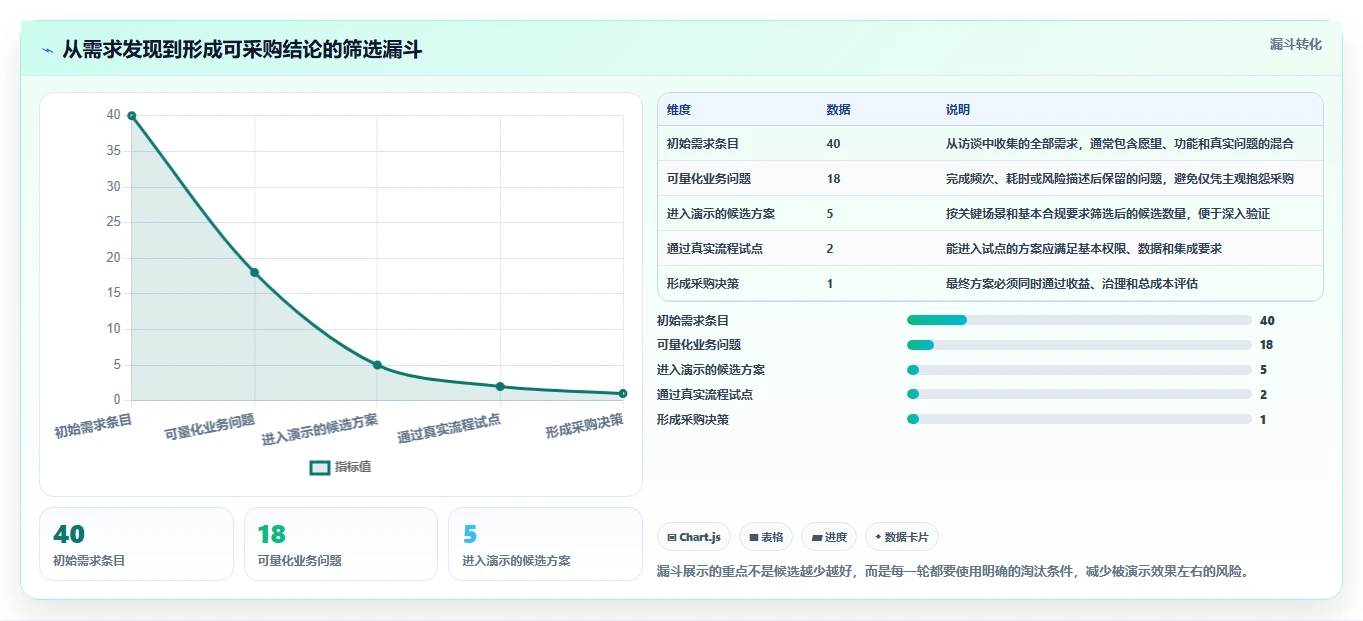
Task: Click the 形成采购决策 progress bar
Action: 1079,419
